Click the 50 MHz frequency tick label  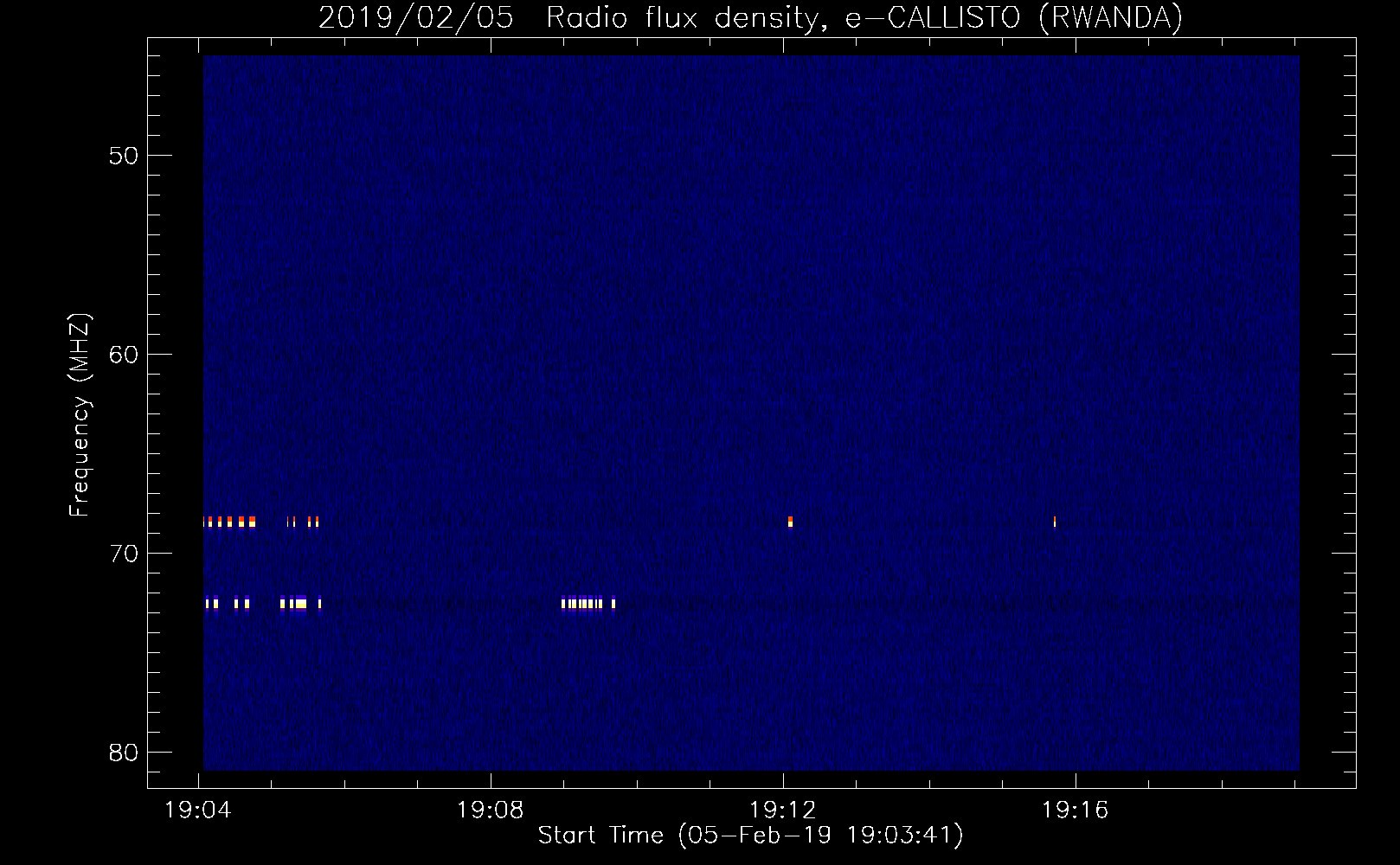(124, 156)
